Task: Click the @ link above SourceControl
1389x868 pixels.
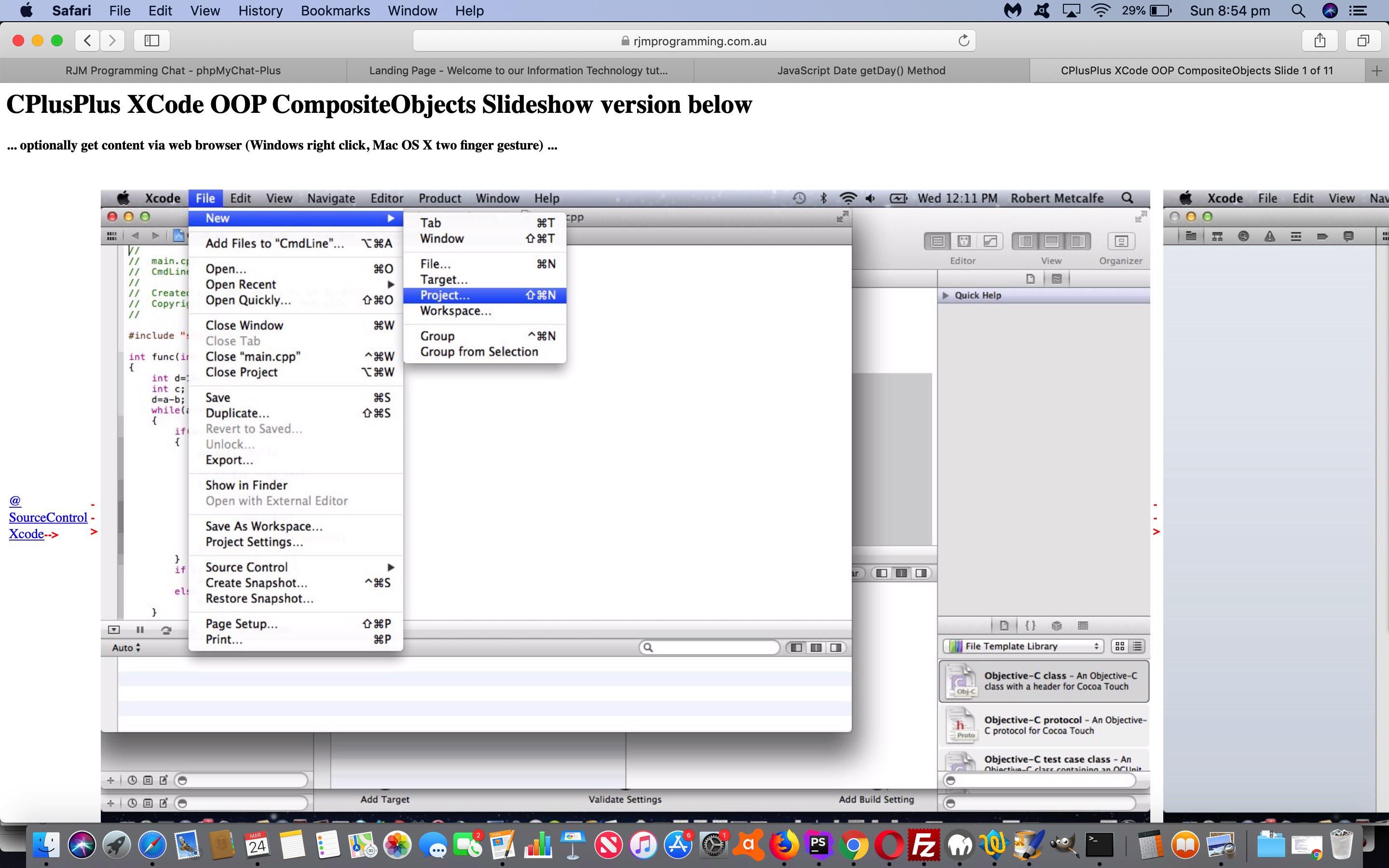Action: 15,501
